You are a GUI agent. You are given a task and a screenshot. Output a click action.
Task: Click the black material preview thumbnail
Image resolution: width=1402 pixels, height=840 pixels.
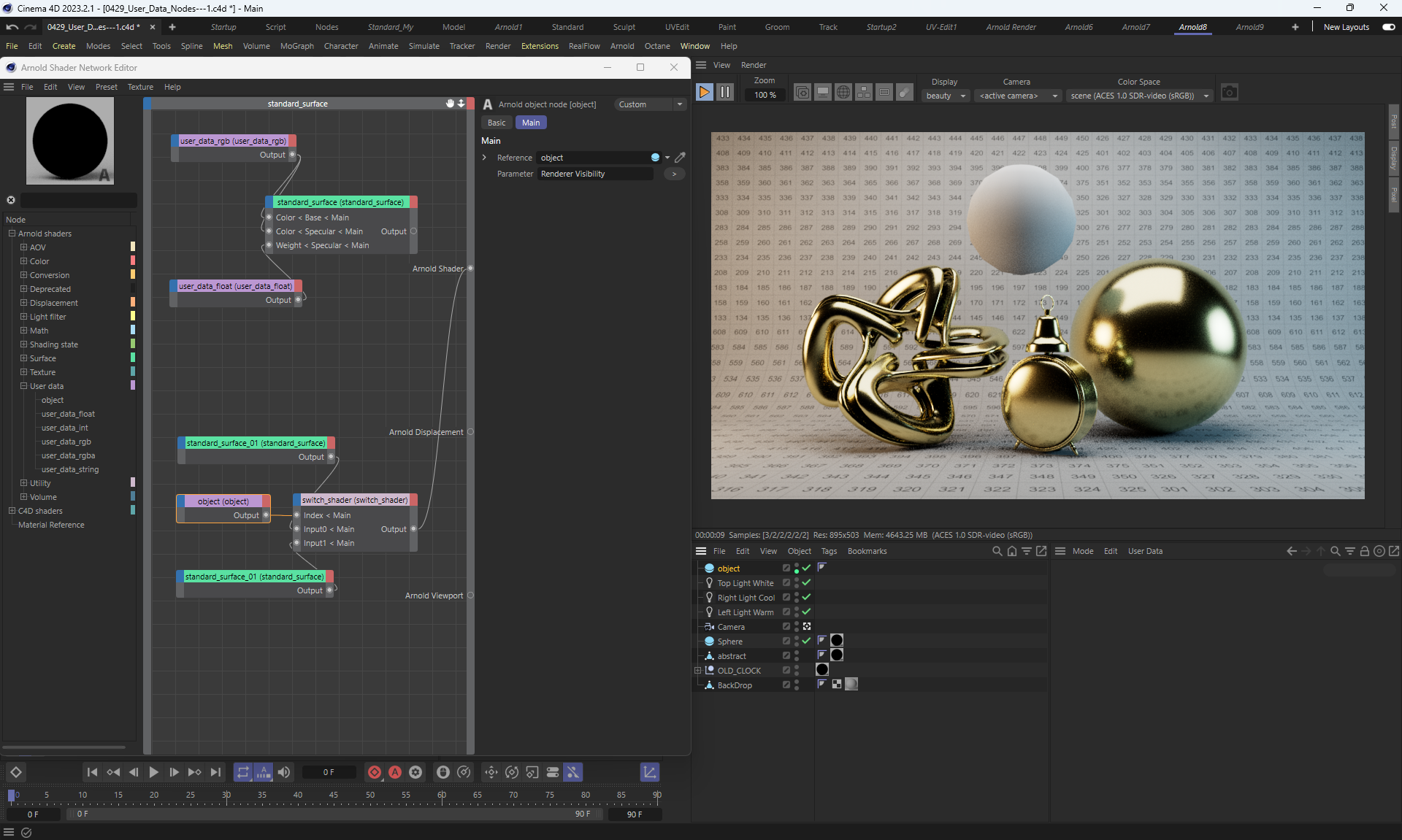click(x=70, y=141)
